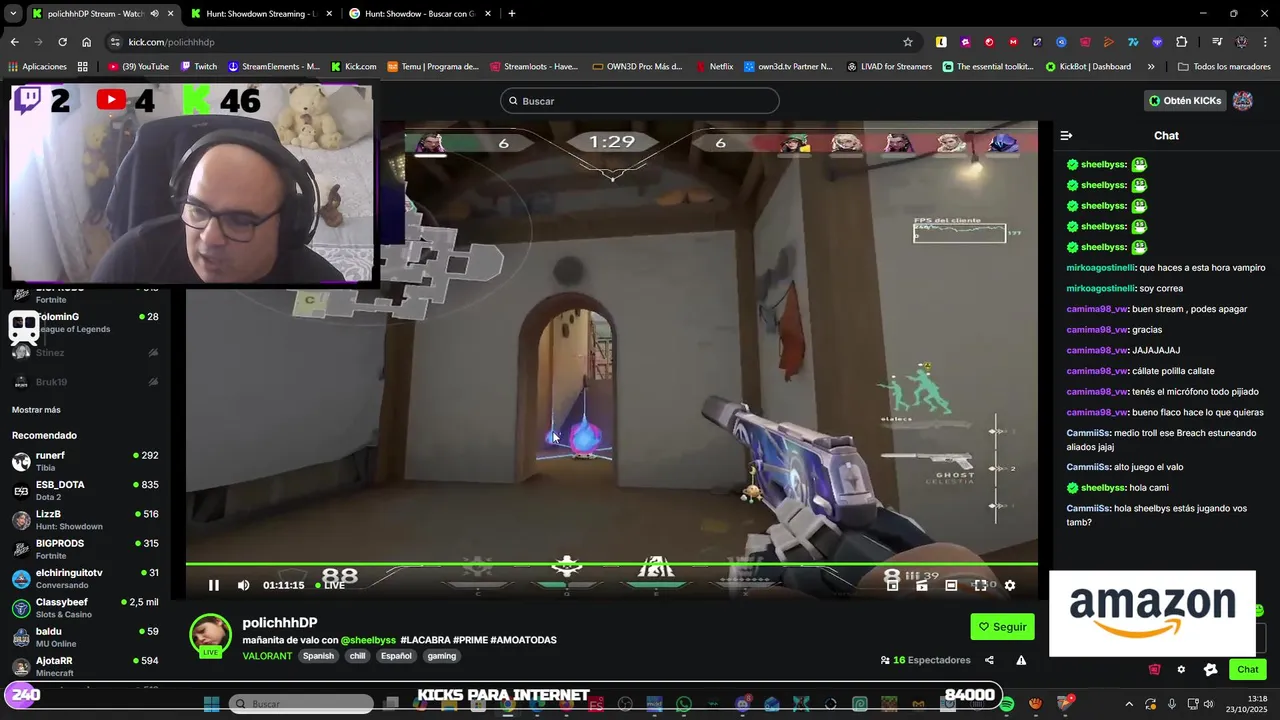Pause the live stream video
The image size is (1280, 720).
213,585
